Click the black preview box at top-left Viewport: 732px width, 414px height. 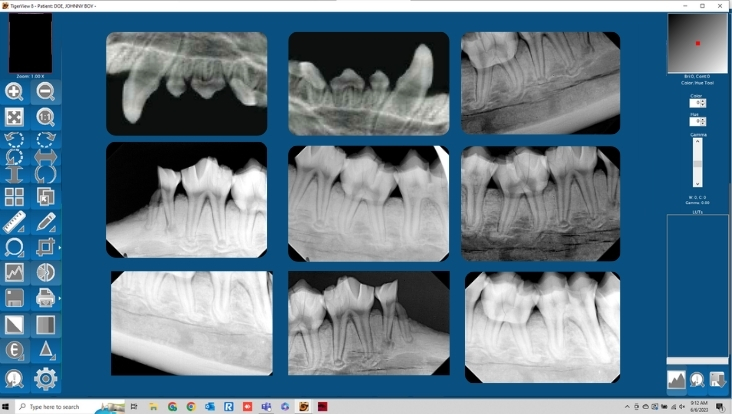[x=30, y=42]
